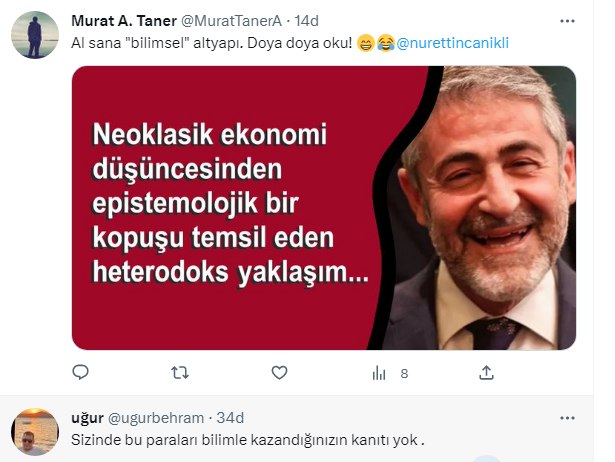This screenshot has width=615, height=462.
Task: Open Murat A. Taner's profile picture
Action: pyautogui.click(x=35, y=35)
